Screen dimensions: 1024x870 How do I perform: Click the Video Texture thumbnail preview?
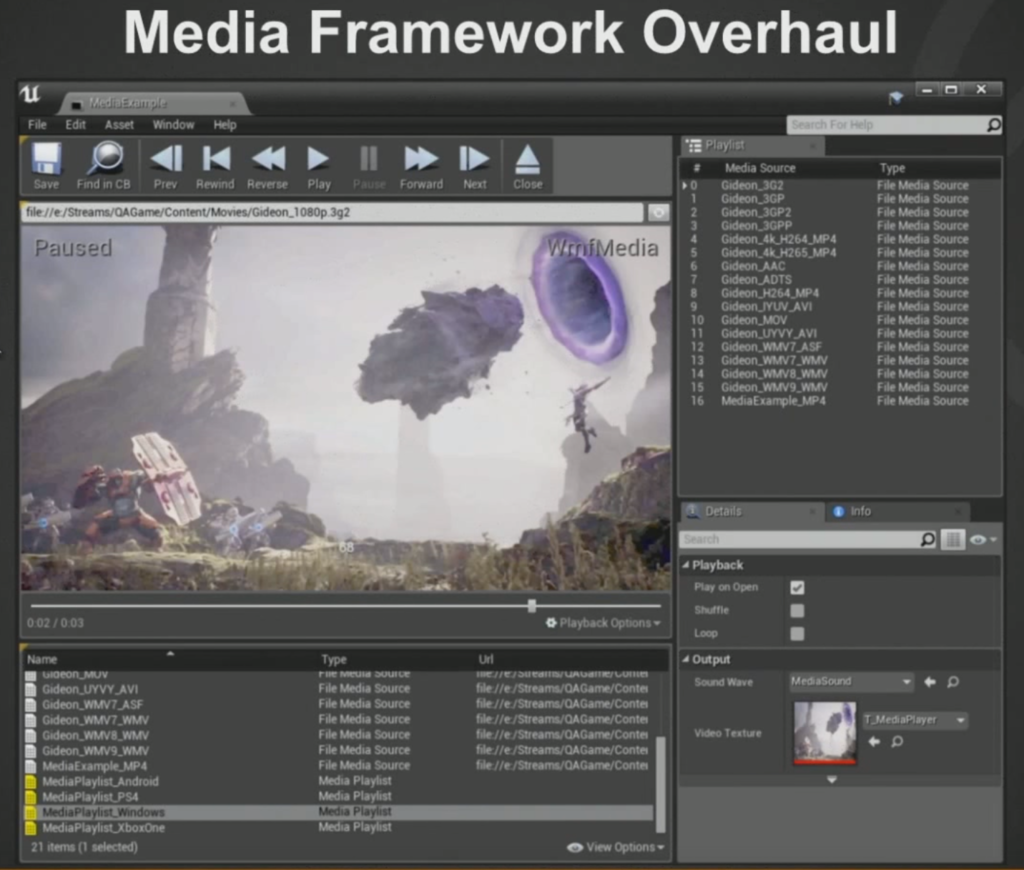click(824, 732)
